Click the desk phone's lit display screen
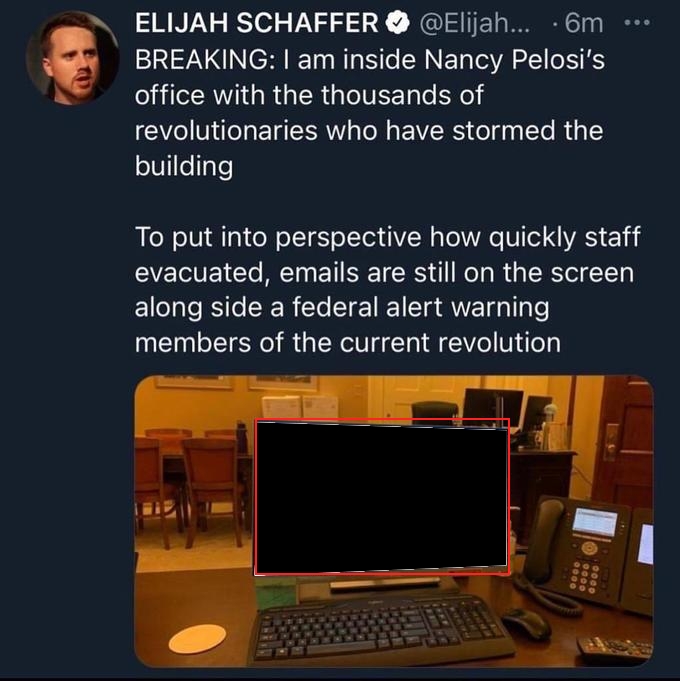680x681 pixels. point(594,522)
